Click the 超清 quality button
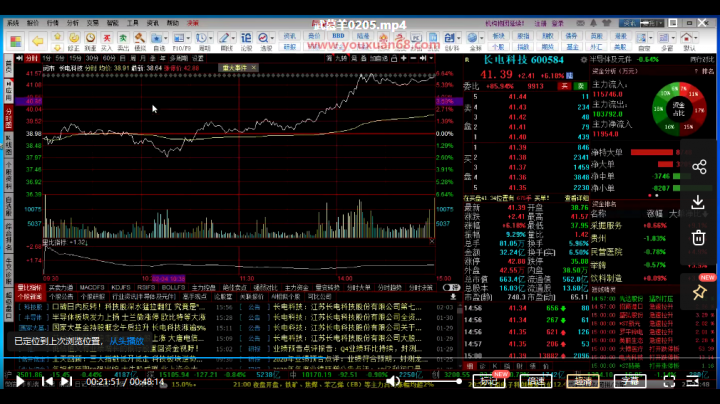 coord(582,381)
